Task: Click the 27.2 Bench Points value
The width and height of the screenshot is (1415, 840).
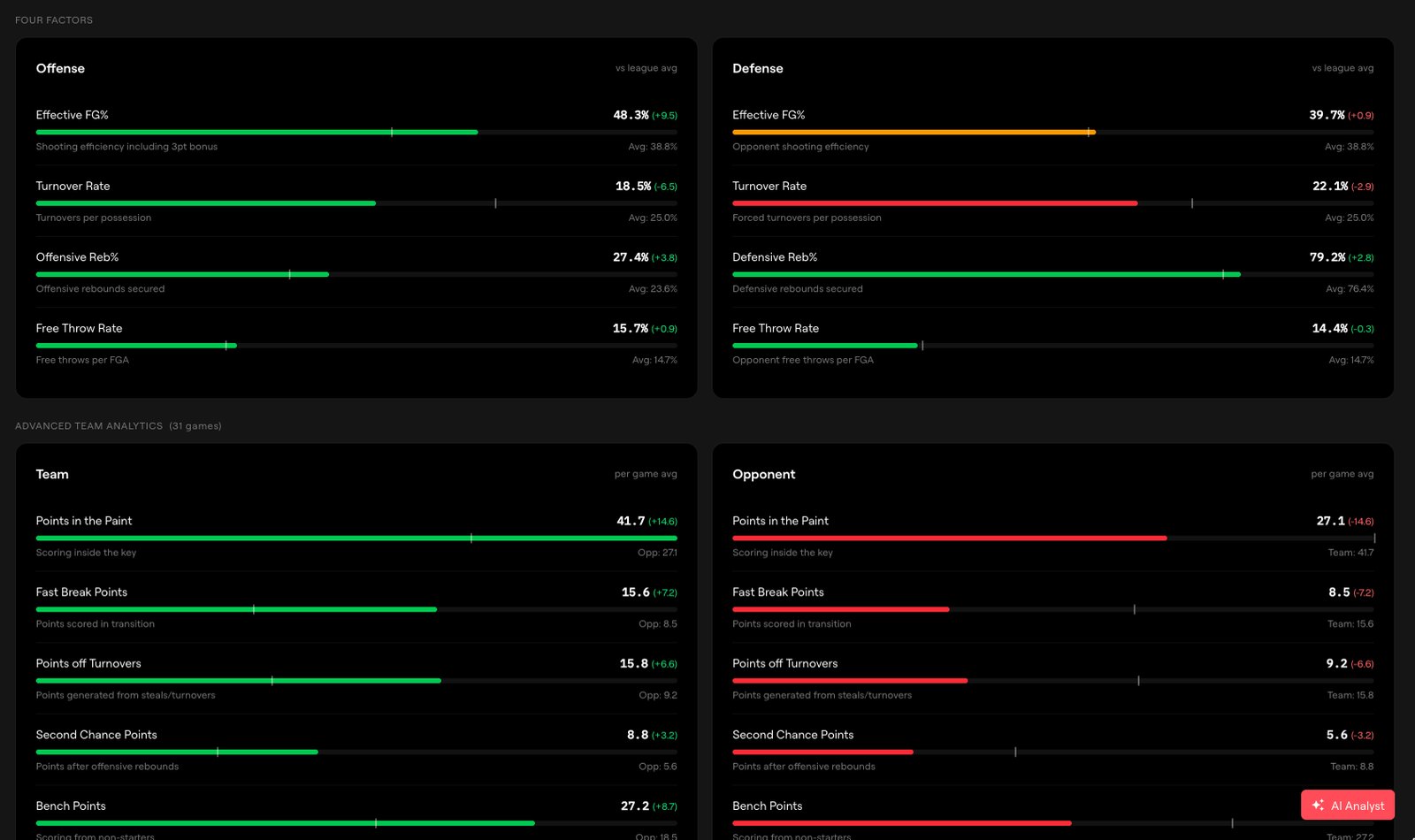Action: 635,806
